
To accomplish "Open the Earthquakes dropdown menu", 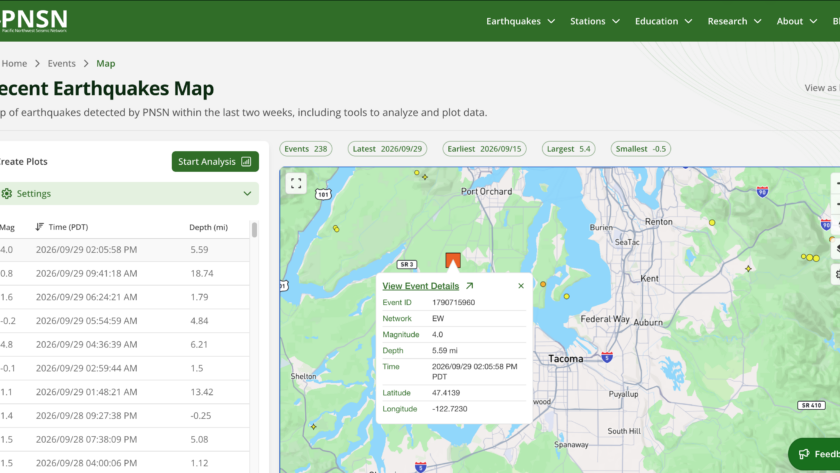I will tap(520, 21).
